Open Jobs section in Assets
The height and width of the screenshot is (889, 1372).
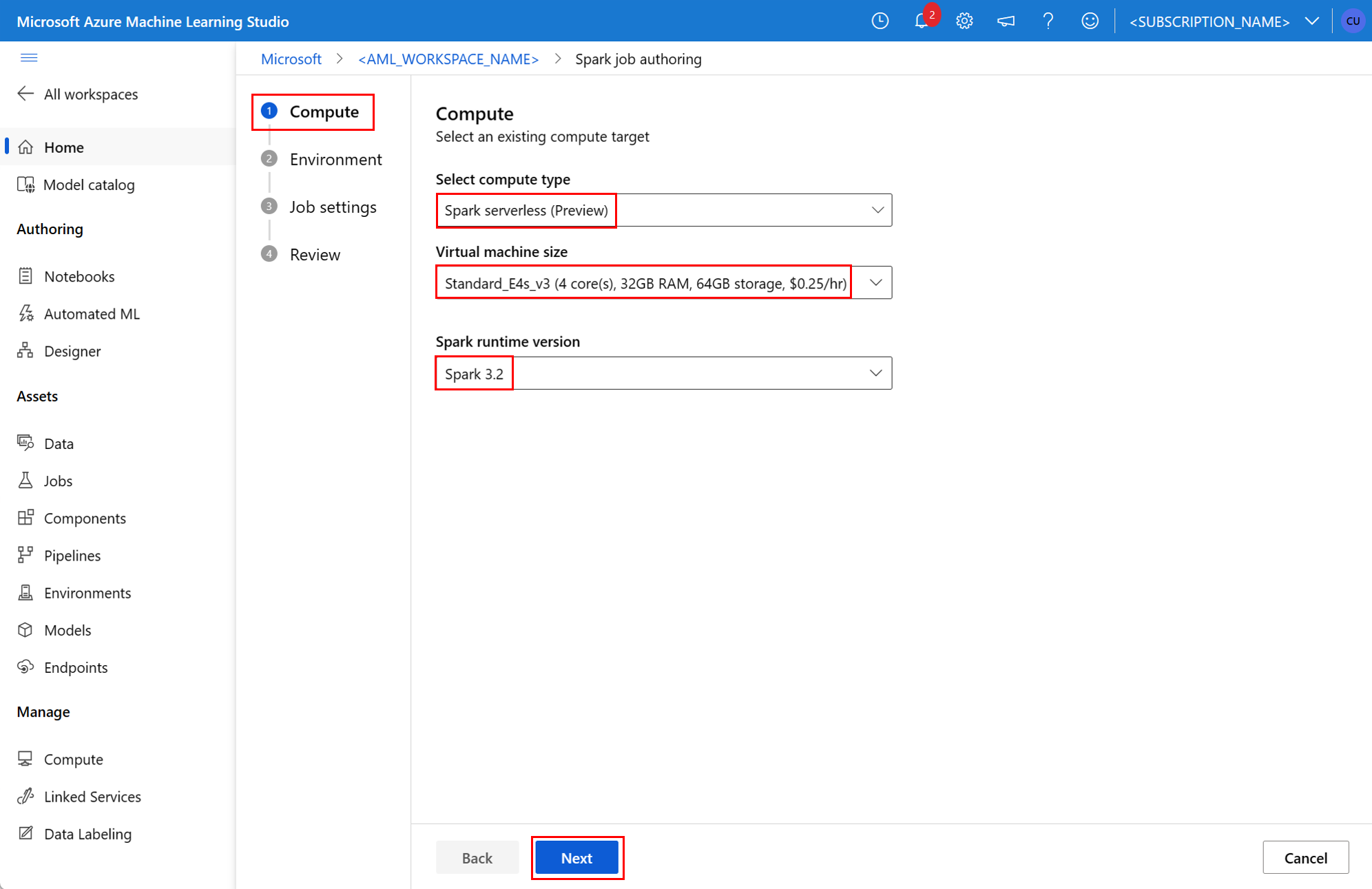click(x=57, y=480)
